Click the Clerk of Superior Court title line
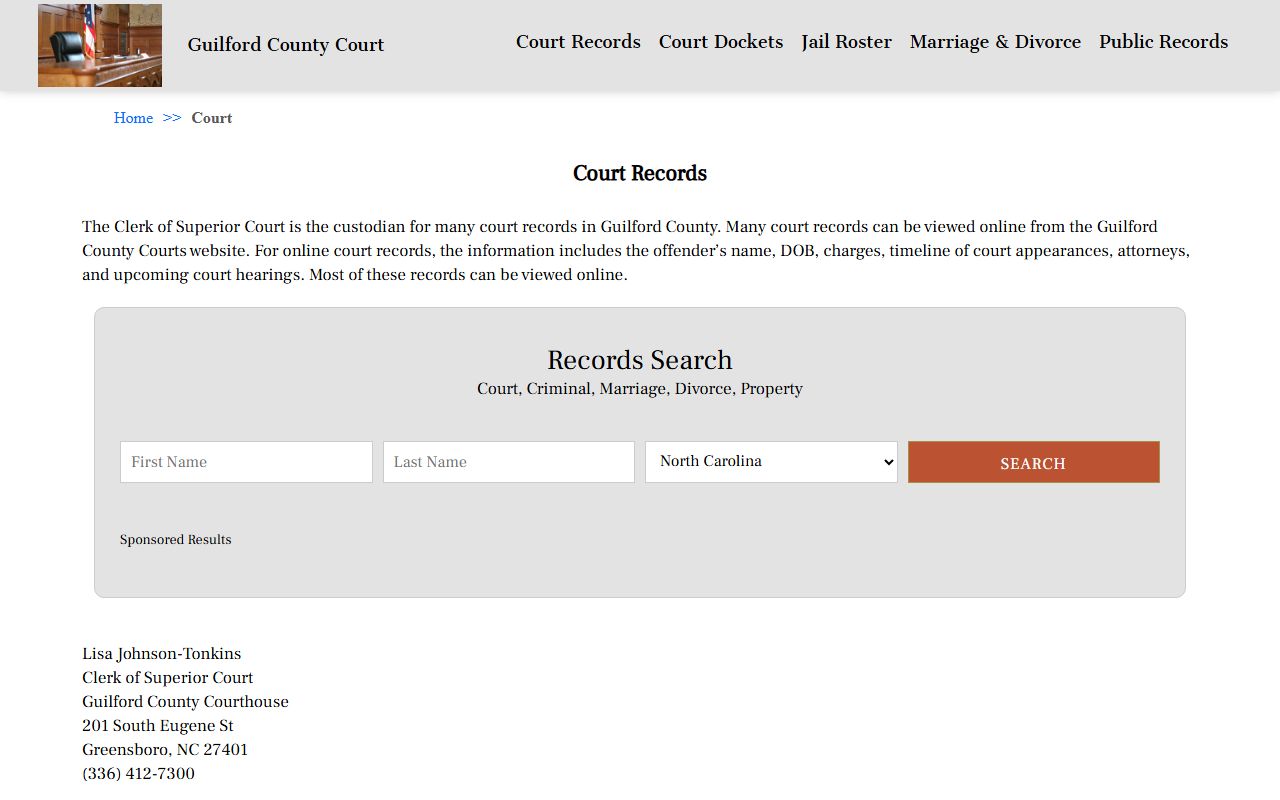This screenshot has width=1280, height=800. [168, 678]
